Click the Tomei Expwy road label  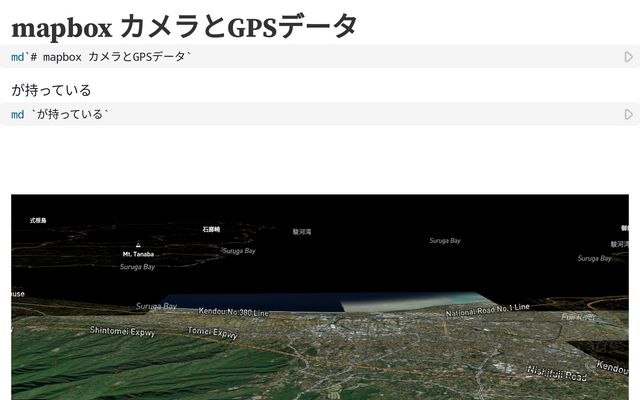[x=213, y=330]
